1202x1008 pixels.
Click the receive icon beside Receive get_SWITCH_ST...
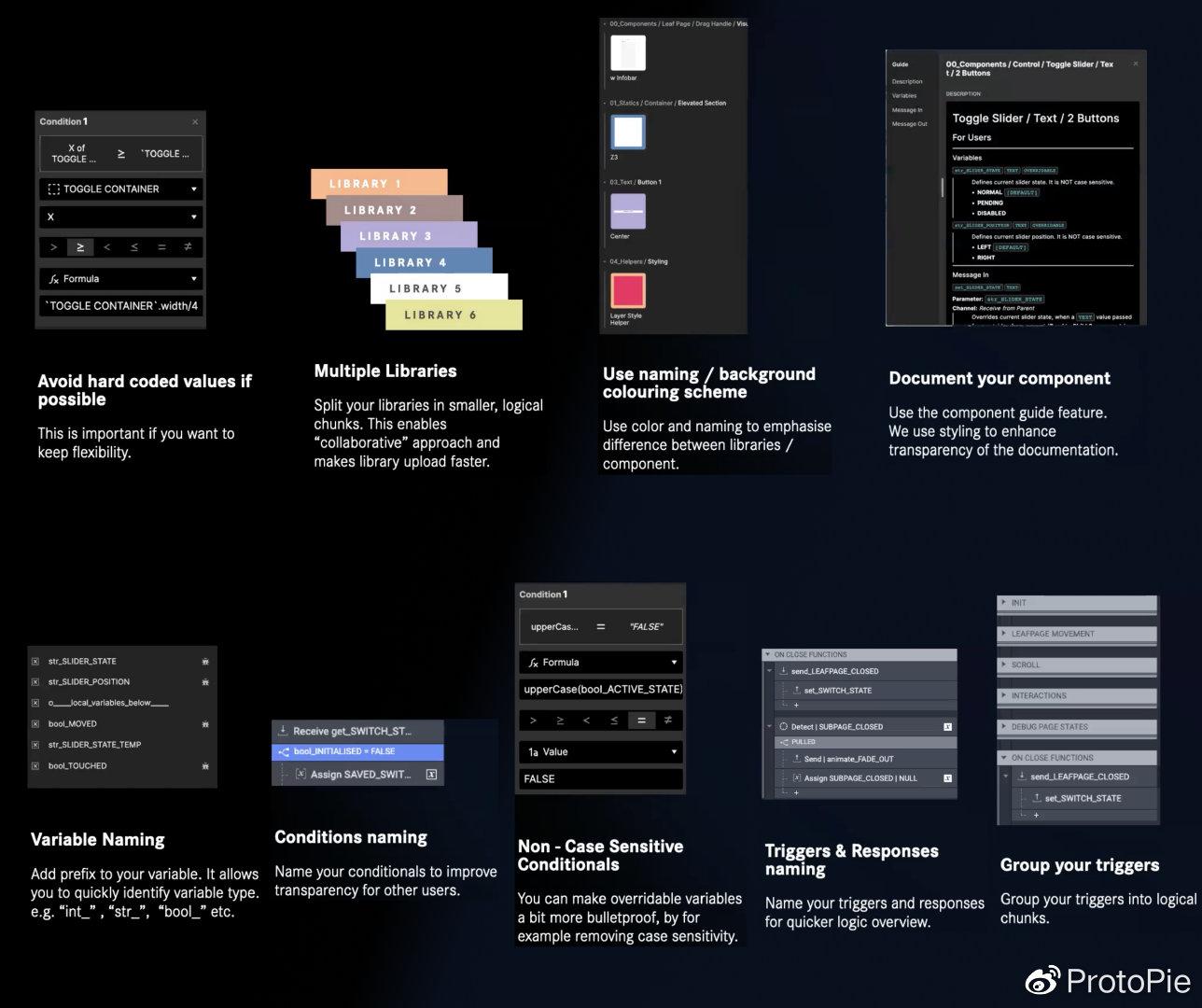click(283, 731)
